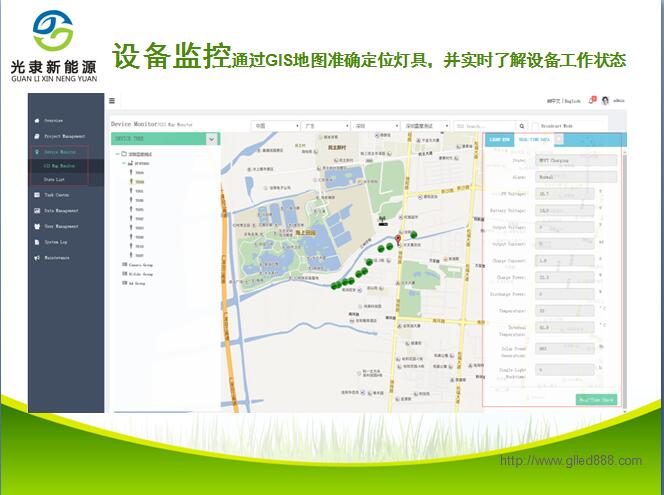This screenshot has width=664, height=495.
Task: Click the State field showing MPPT Charging
Action: tap(576, 160)
